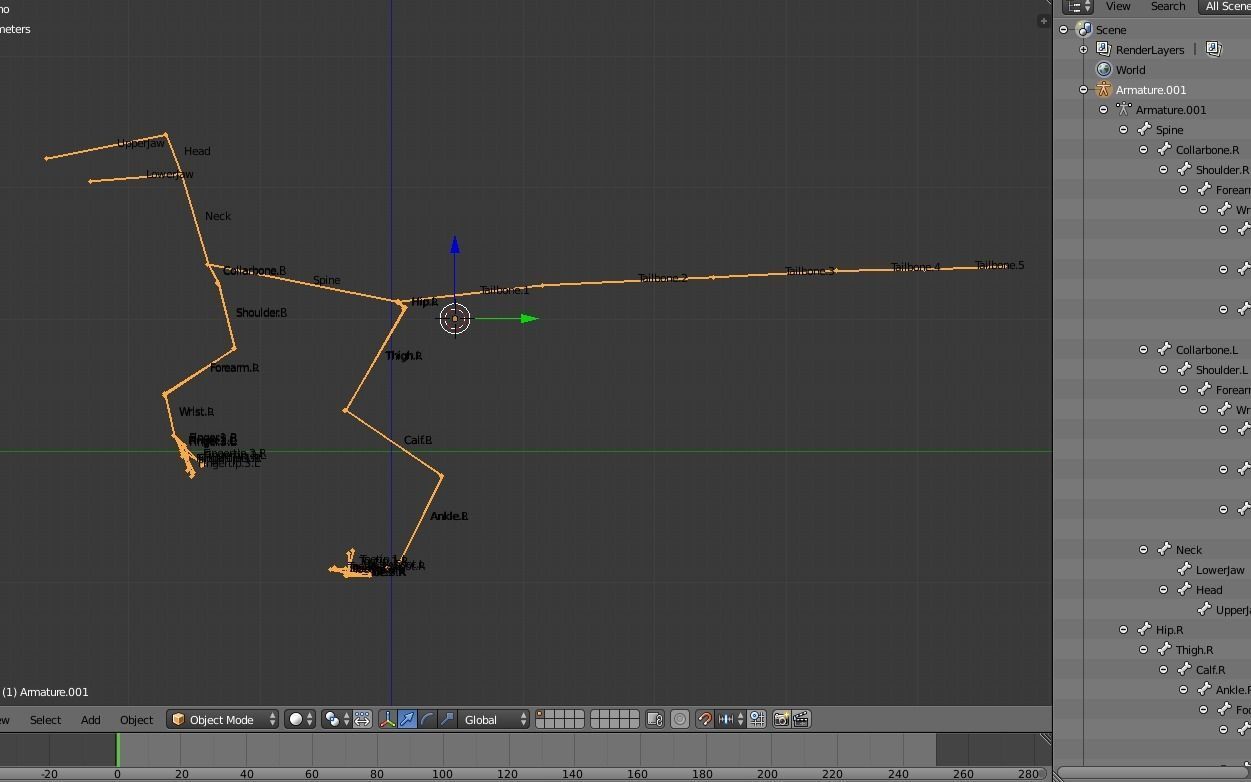
Task: Toggle lock camera and layers to scene
Action: point(655,719)
